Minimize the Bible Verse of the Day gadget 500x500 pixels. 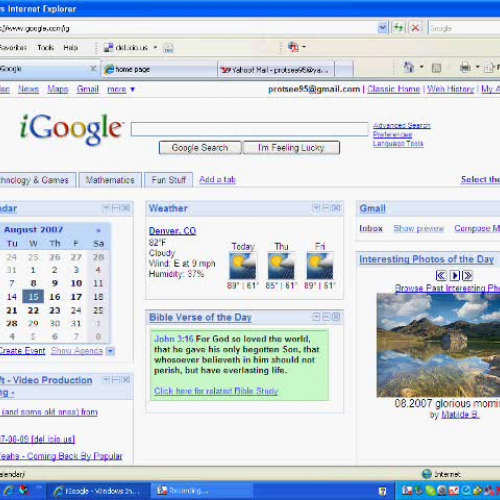pos(326,317)
